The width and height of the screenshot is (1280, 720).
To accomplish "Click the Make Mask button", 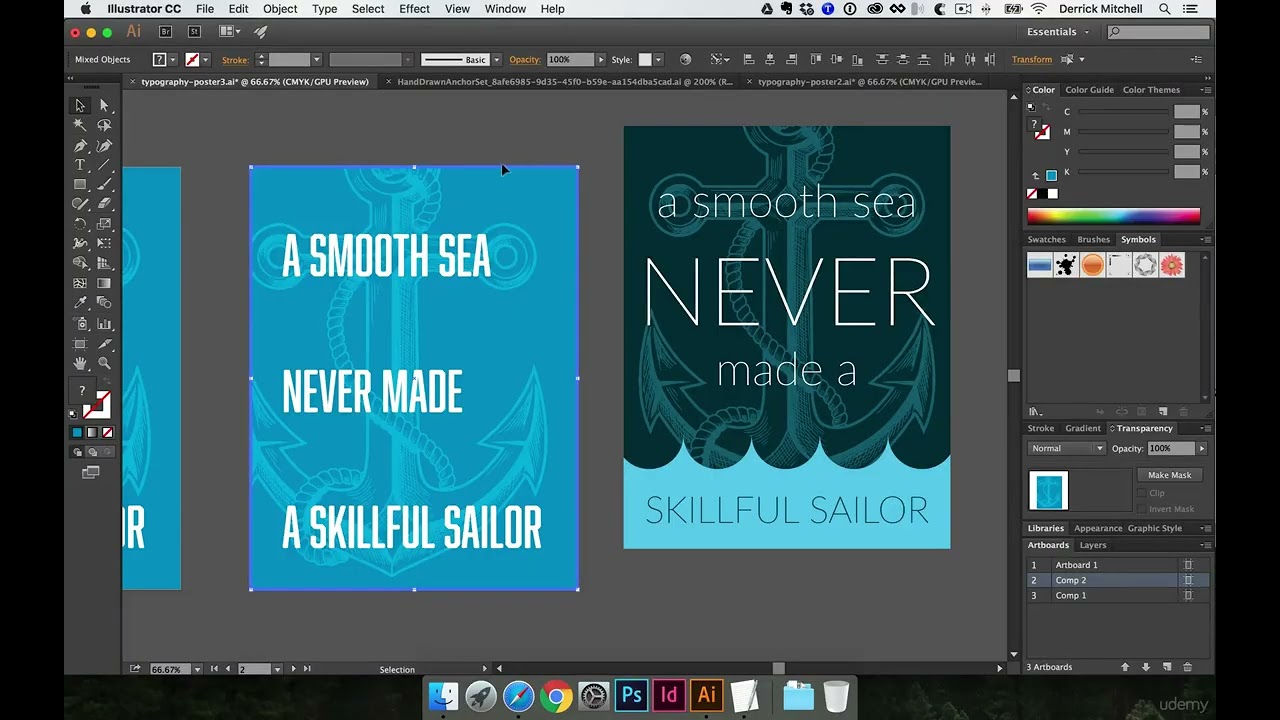I will click(1169, 475).
